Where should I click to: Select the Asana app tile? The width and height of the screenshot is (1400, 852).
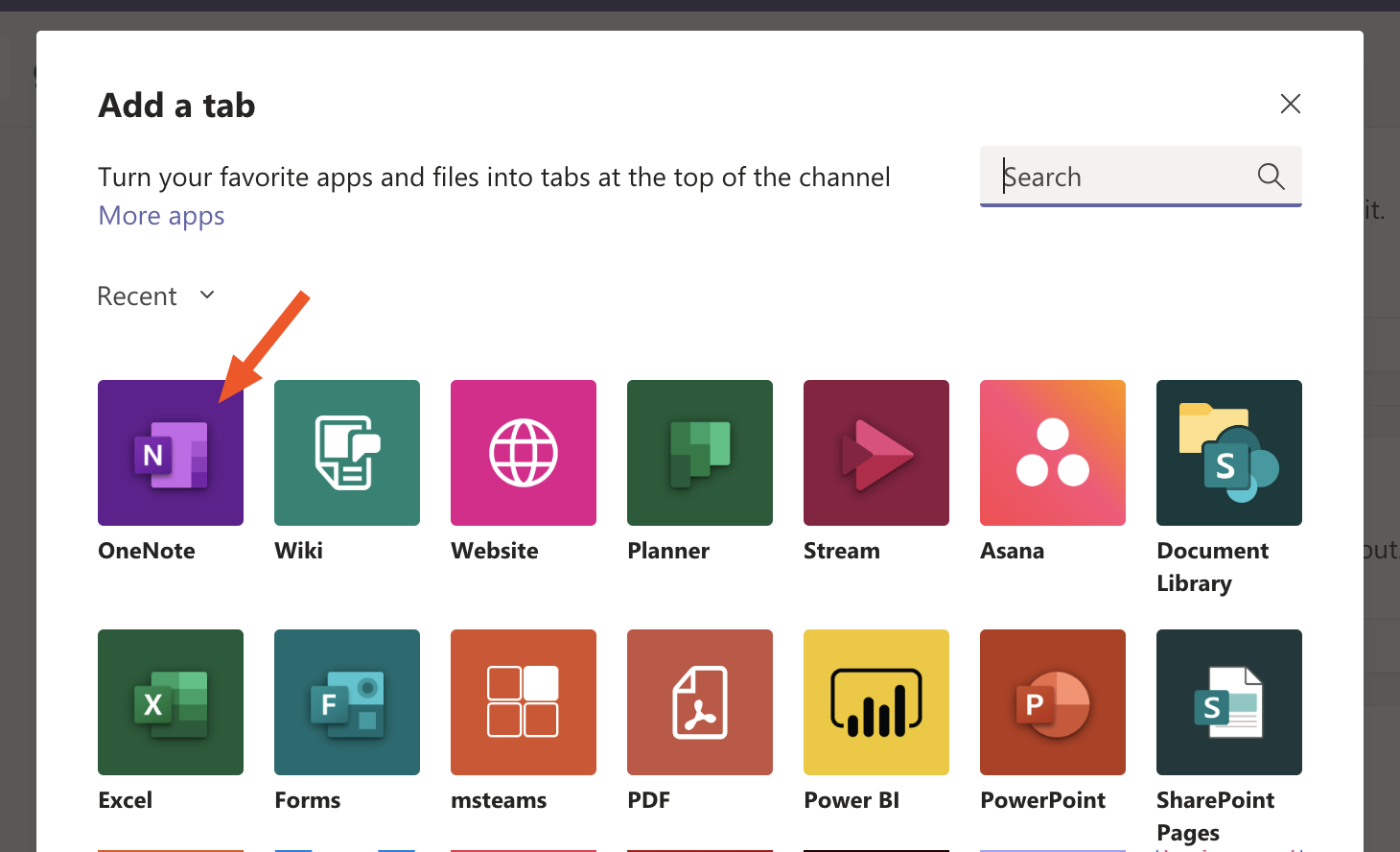coord(1053,453)
